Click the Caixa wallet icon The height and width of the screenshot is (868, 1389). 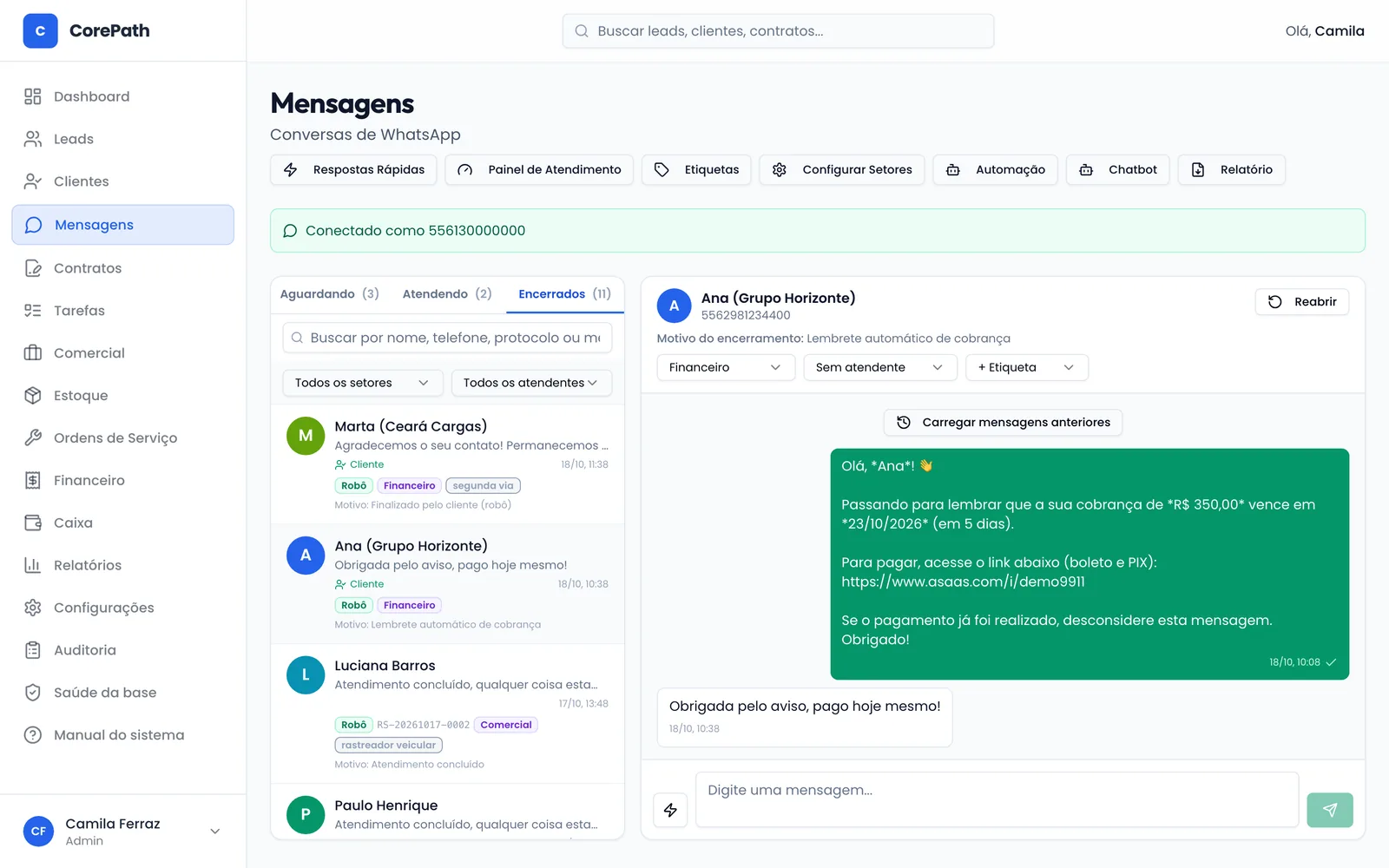point(33,523)
